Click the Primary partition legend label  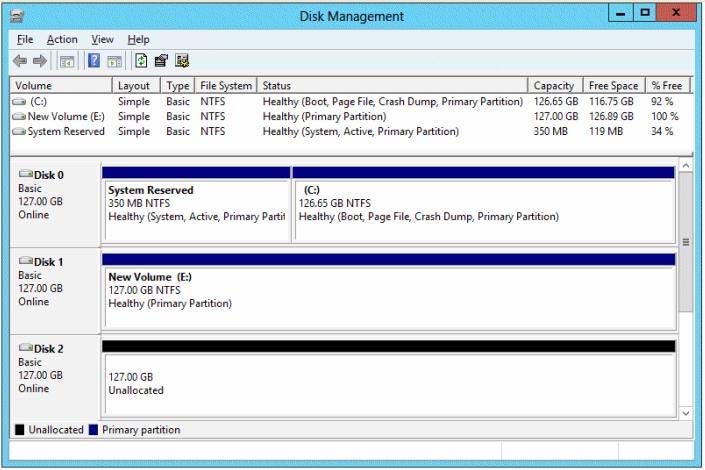[141, 430]
